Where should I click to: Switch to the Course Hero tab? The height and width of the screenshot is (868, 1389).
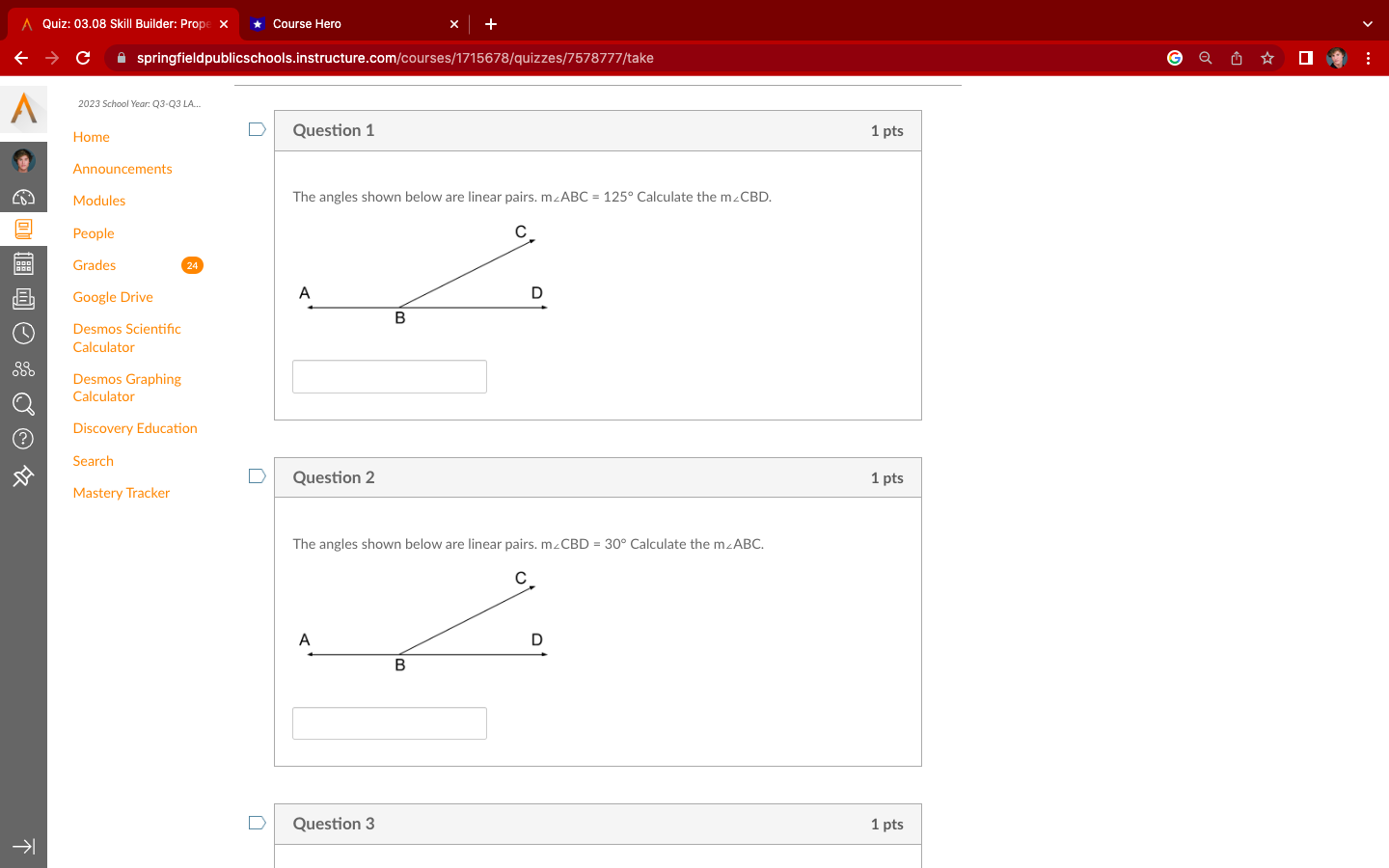(x=354, y=24)
